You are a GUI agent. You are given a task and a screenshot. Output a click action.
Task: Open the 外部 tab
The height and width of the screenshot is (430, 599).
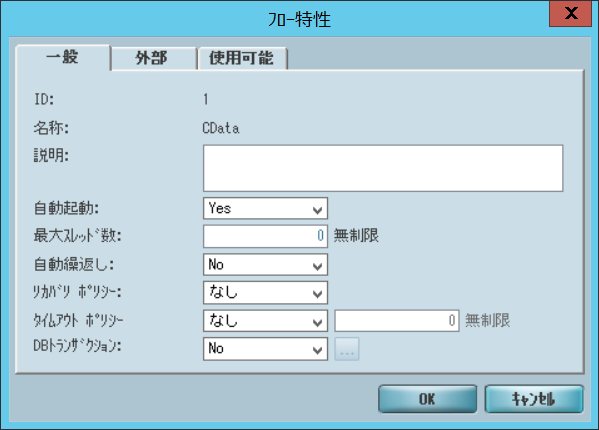click(x=154, y=58)
